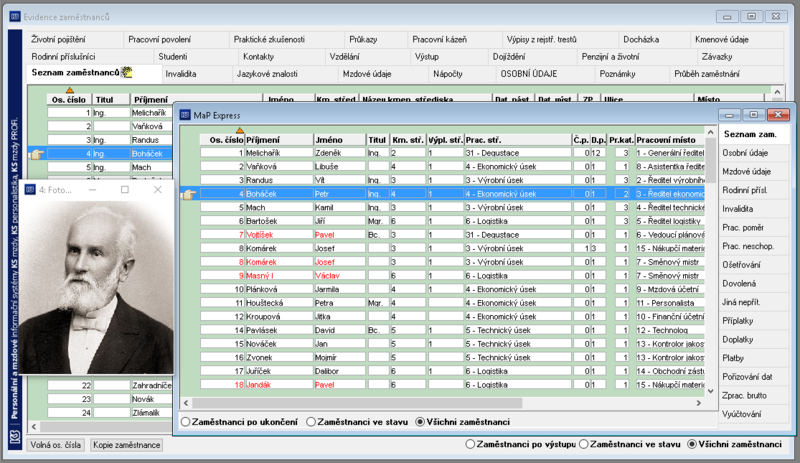
Task: Select Zaměstnanci po výstupu radio in main window
Action: pyautogui.click(x=470, y=444)
